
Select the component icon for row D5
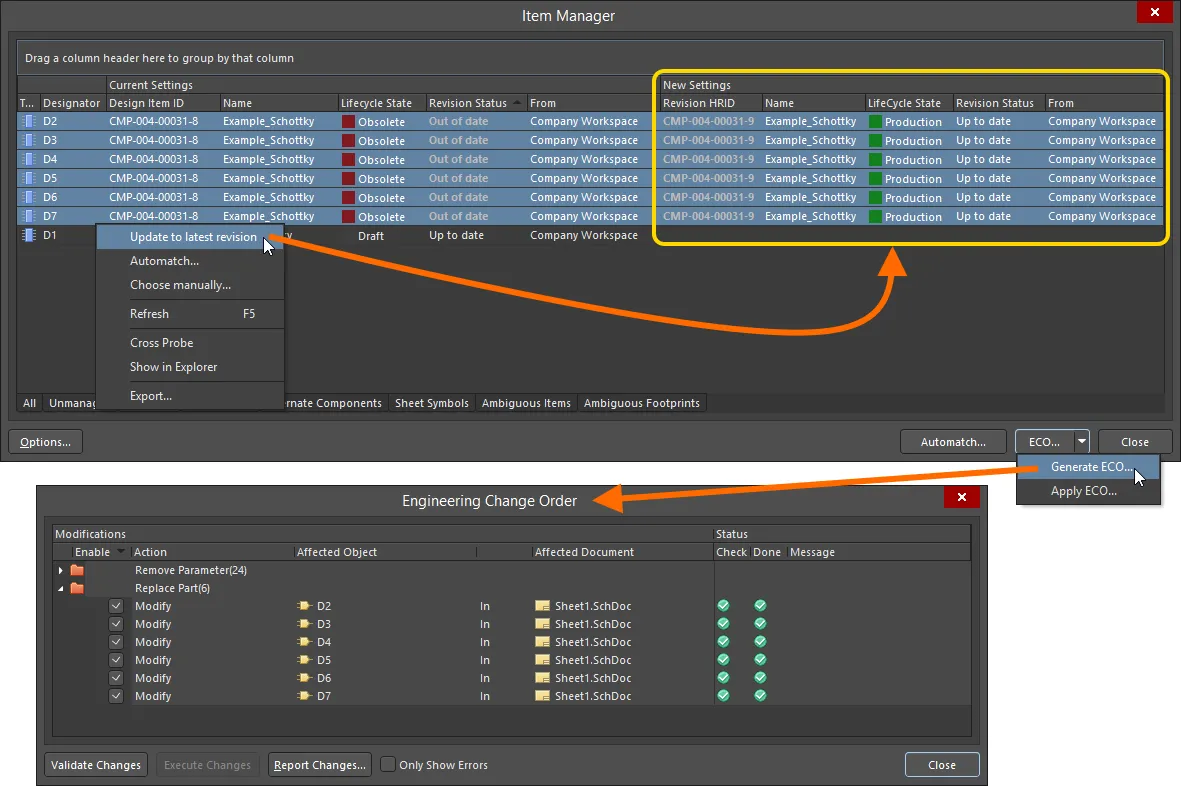29,178
